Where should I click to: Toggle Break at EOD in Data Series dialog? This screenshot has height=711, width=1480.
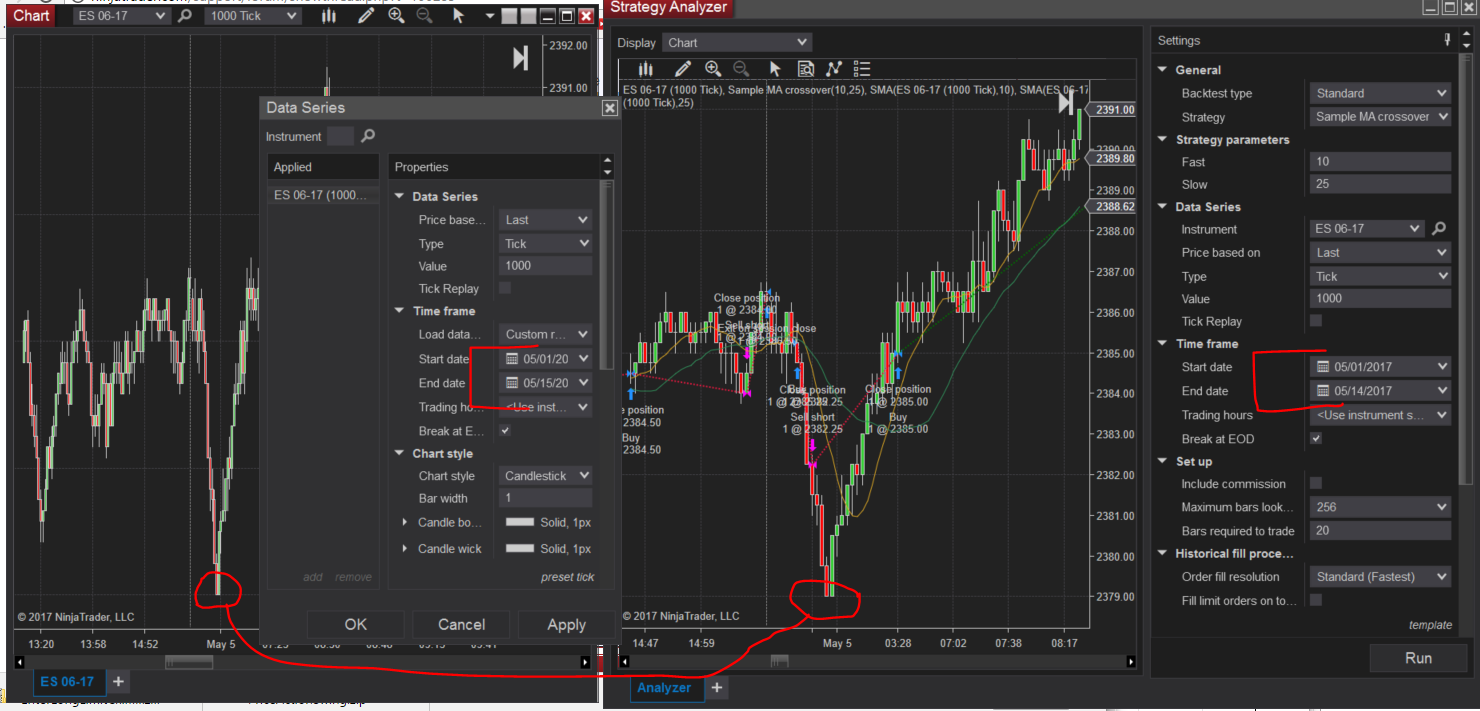tap(505, 431)
